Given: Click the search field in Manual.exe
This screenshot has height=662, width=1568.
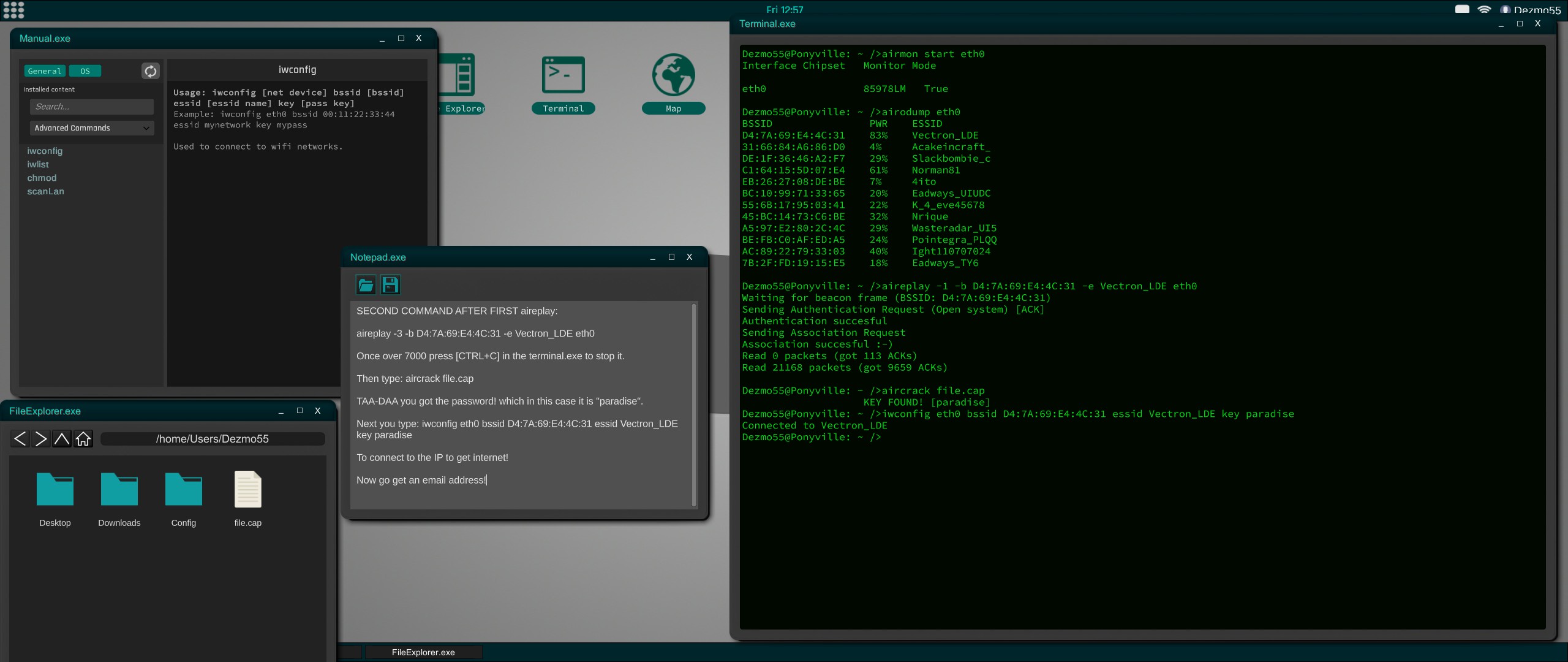Looking at the screenshot, I should click(x=91, y=106).
